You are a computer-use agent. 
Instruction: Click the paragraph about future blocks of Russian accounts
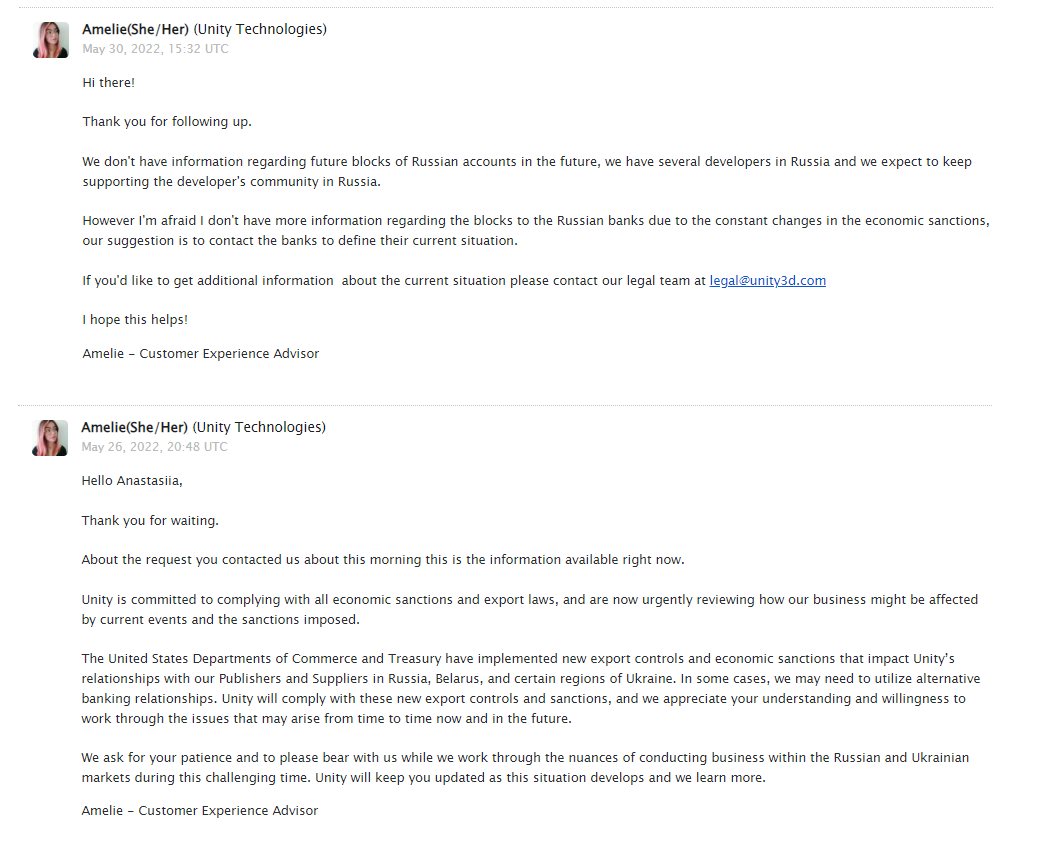[x=527, y=172]
